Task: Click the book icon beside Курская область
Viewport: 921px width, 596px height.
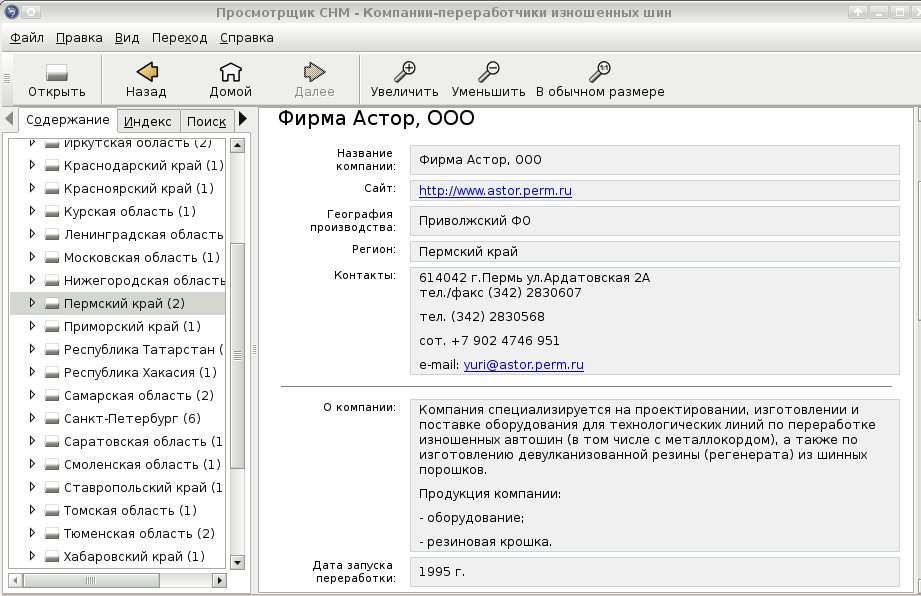Action: coord(52,212)
